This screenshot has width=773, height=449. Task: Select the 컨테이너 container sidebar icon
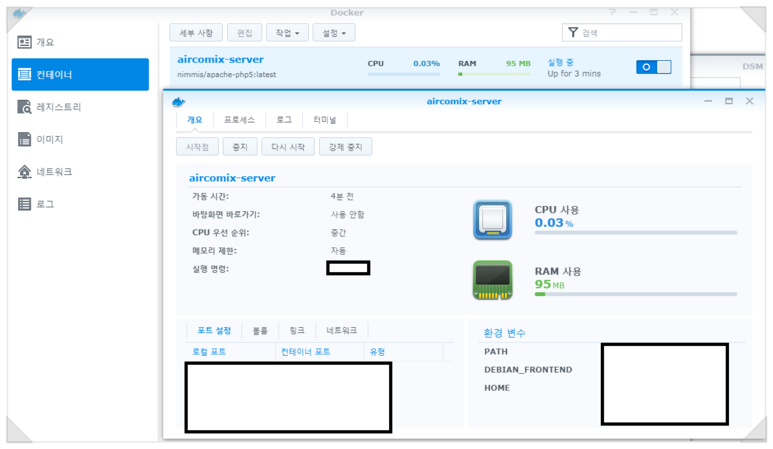coord(24,74)
